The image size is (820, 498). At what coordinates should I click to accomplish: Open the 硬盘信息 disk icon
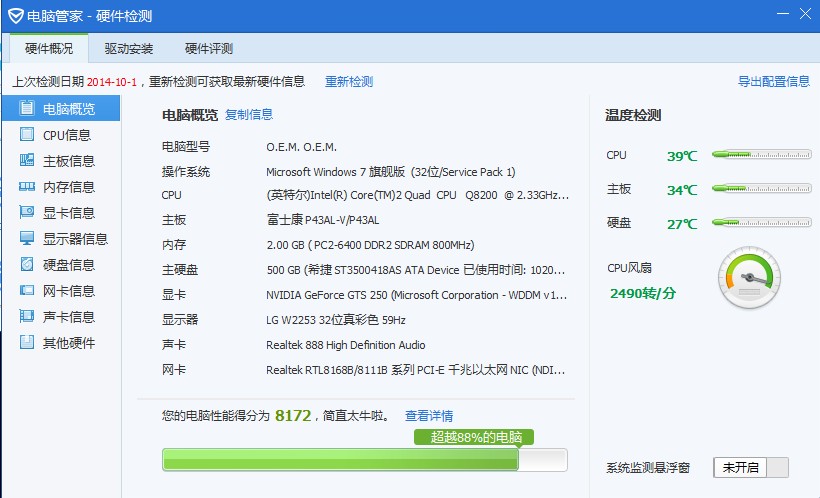27,264
